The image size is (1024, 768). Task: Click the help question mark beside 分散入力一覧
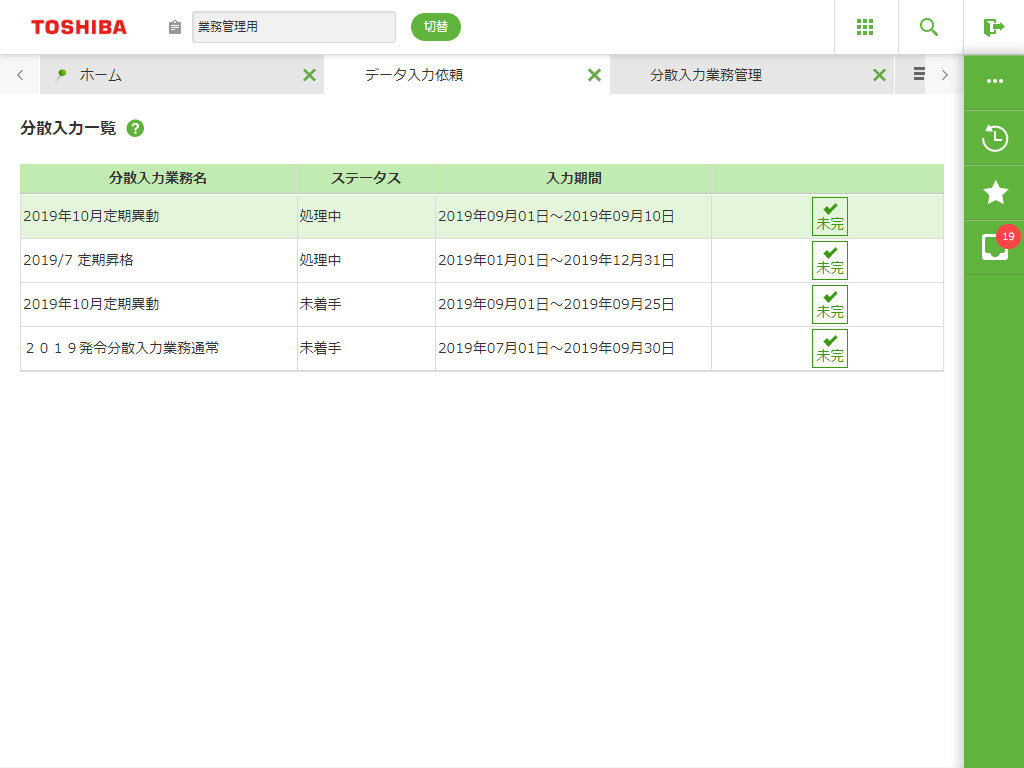(135, 128)
